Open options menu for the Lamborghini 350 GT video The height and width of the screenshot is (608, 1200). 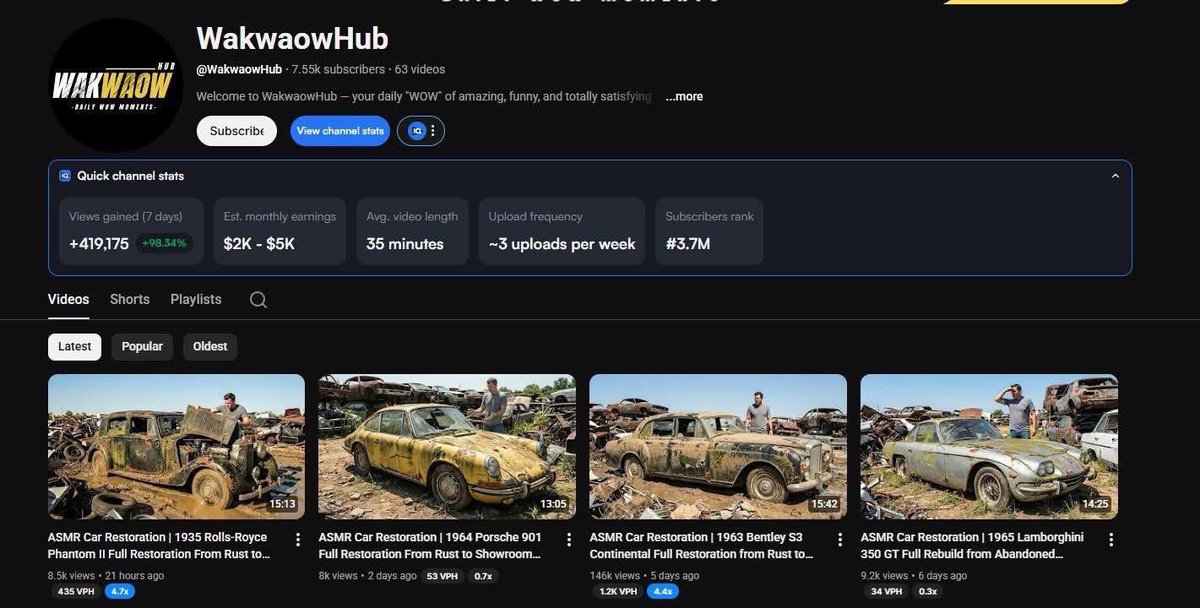point(1111,540)
